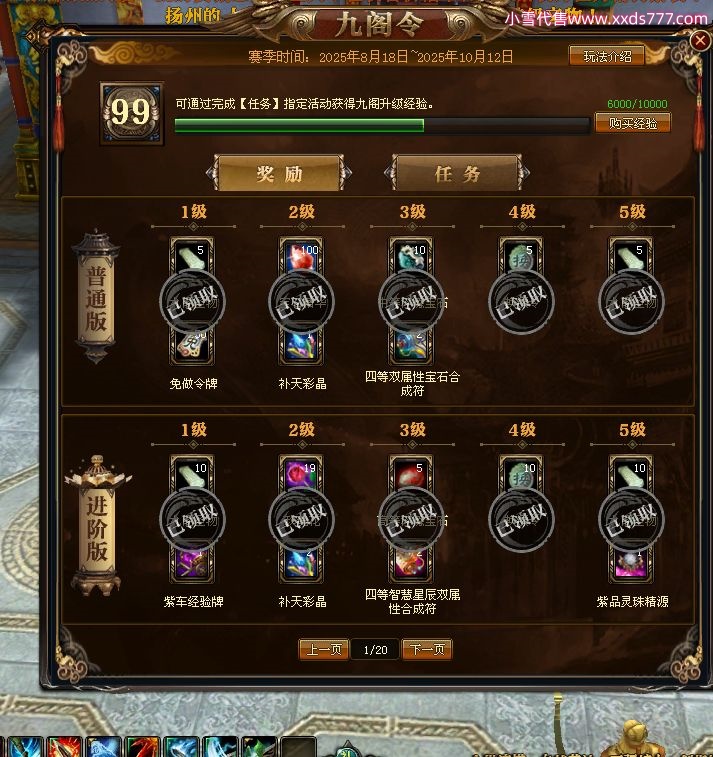Select the 补天彩晶 icon in 普通版 row
This screenshot has width=713, height=757.
pyautogui.click(x=302, y=346)
